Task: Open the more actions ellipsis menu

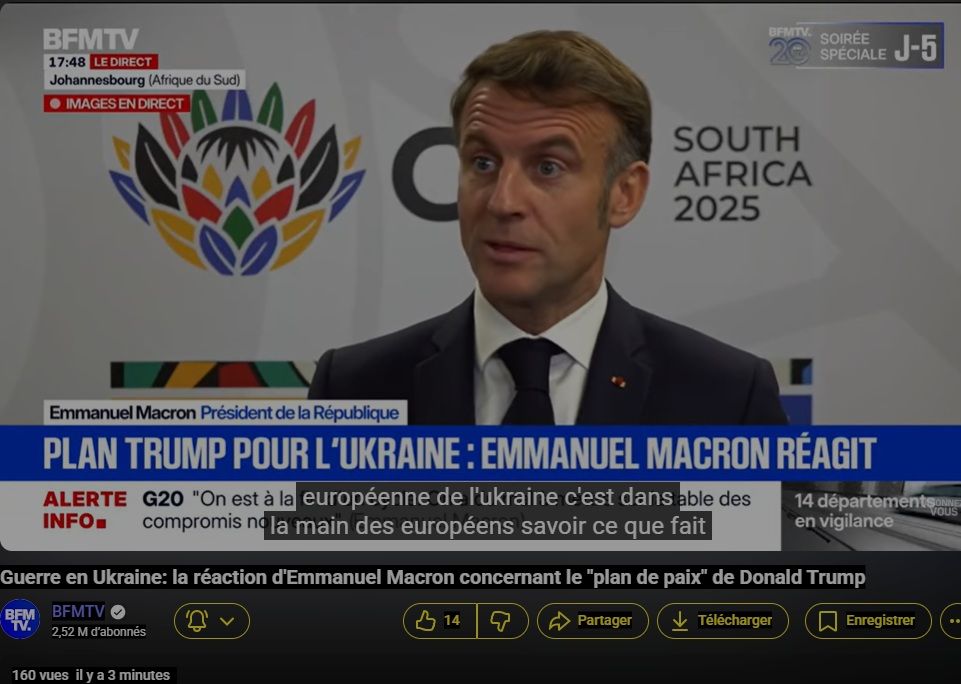Action: coord(953,621)
